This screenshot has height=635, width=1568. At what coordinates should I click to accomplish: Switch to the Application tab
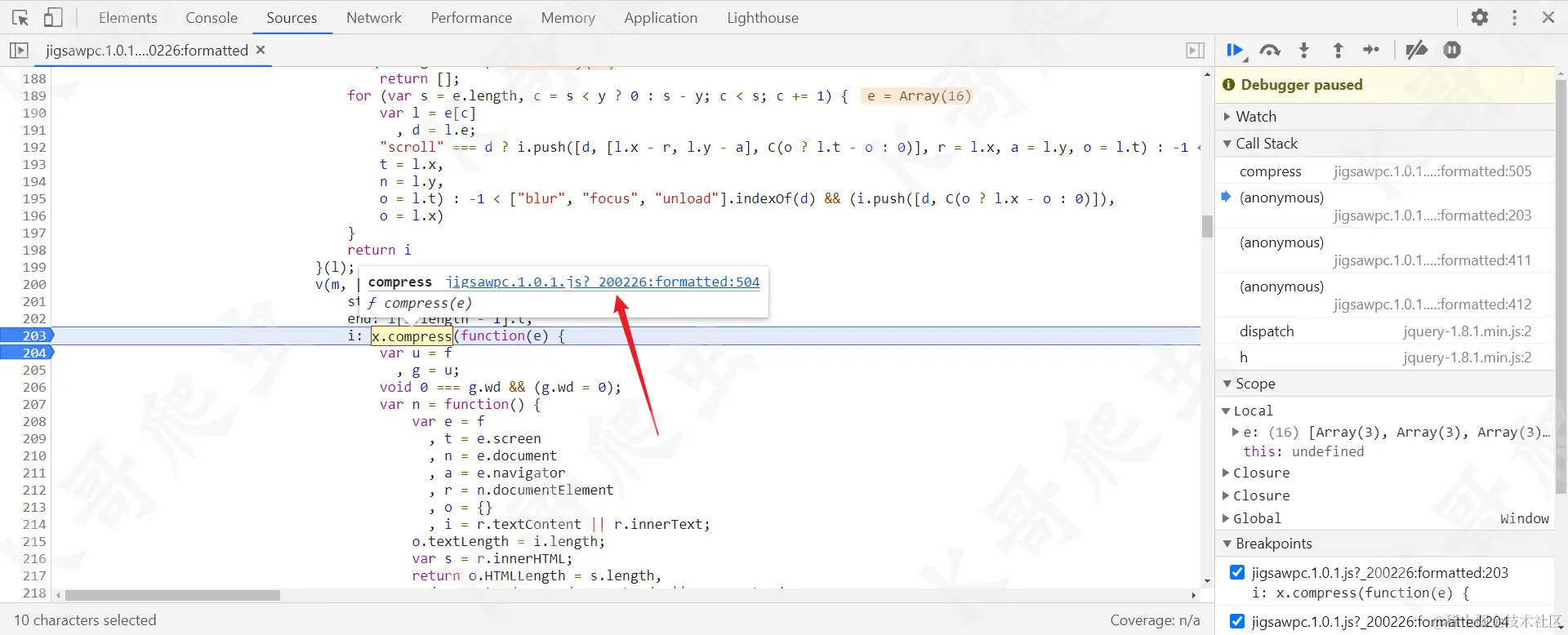tap(661, 17)
